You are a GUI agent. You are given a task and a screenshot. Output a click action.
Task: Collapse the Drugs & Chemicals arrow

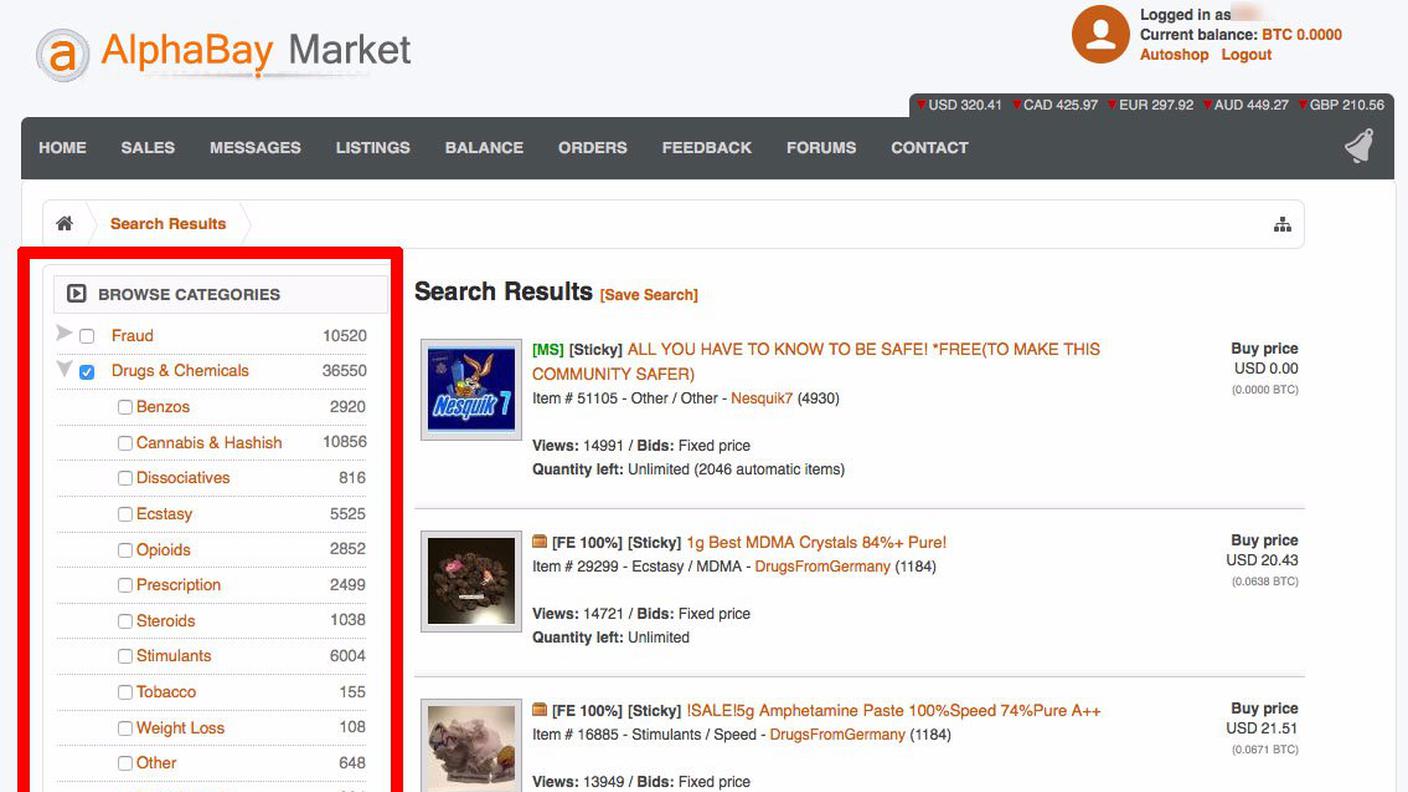[x=64, y=369]
